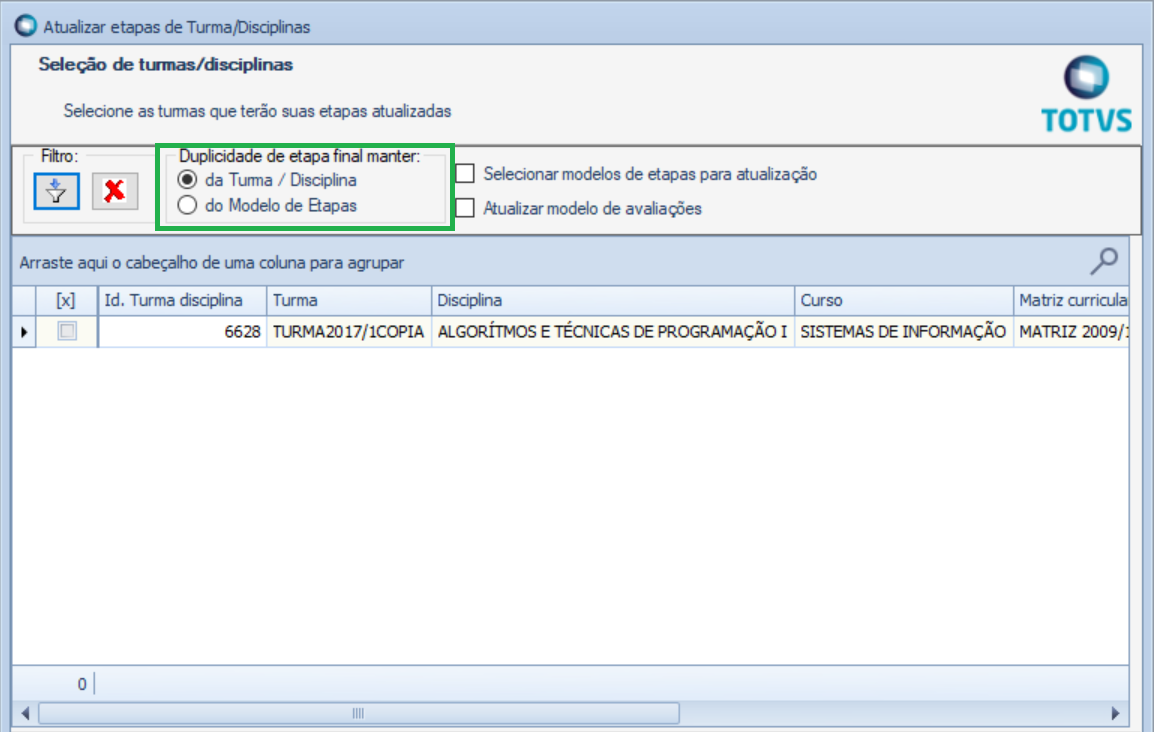Sort by 'Turma' column header
Screen dimensions: 1154x732
pyautogui.click(x=349, y=300)
